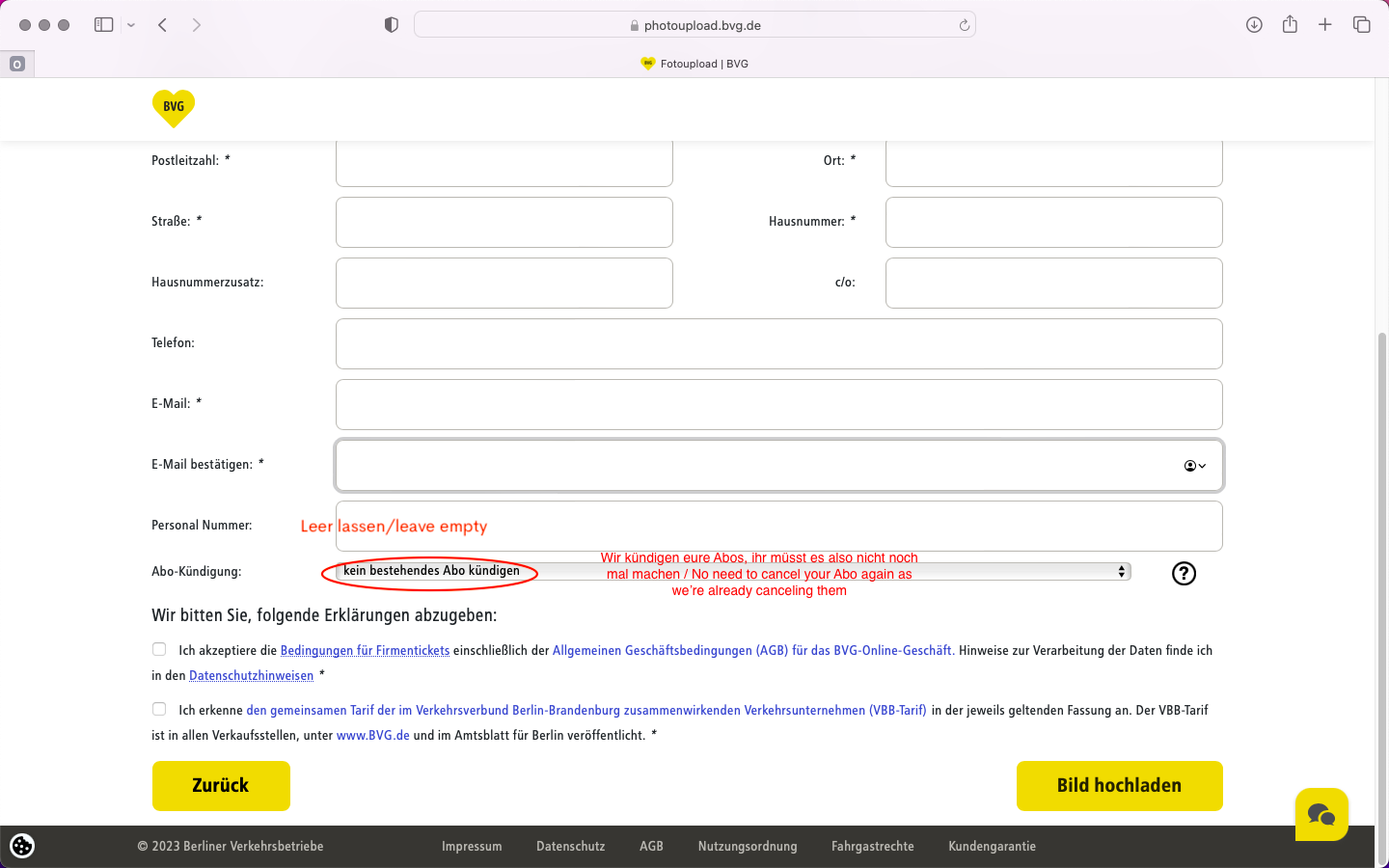Submit with Bild hochladen button
The width and height of the screenshot is (1389, 868).
(x=1120, y=786)
